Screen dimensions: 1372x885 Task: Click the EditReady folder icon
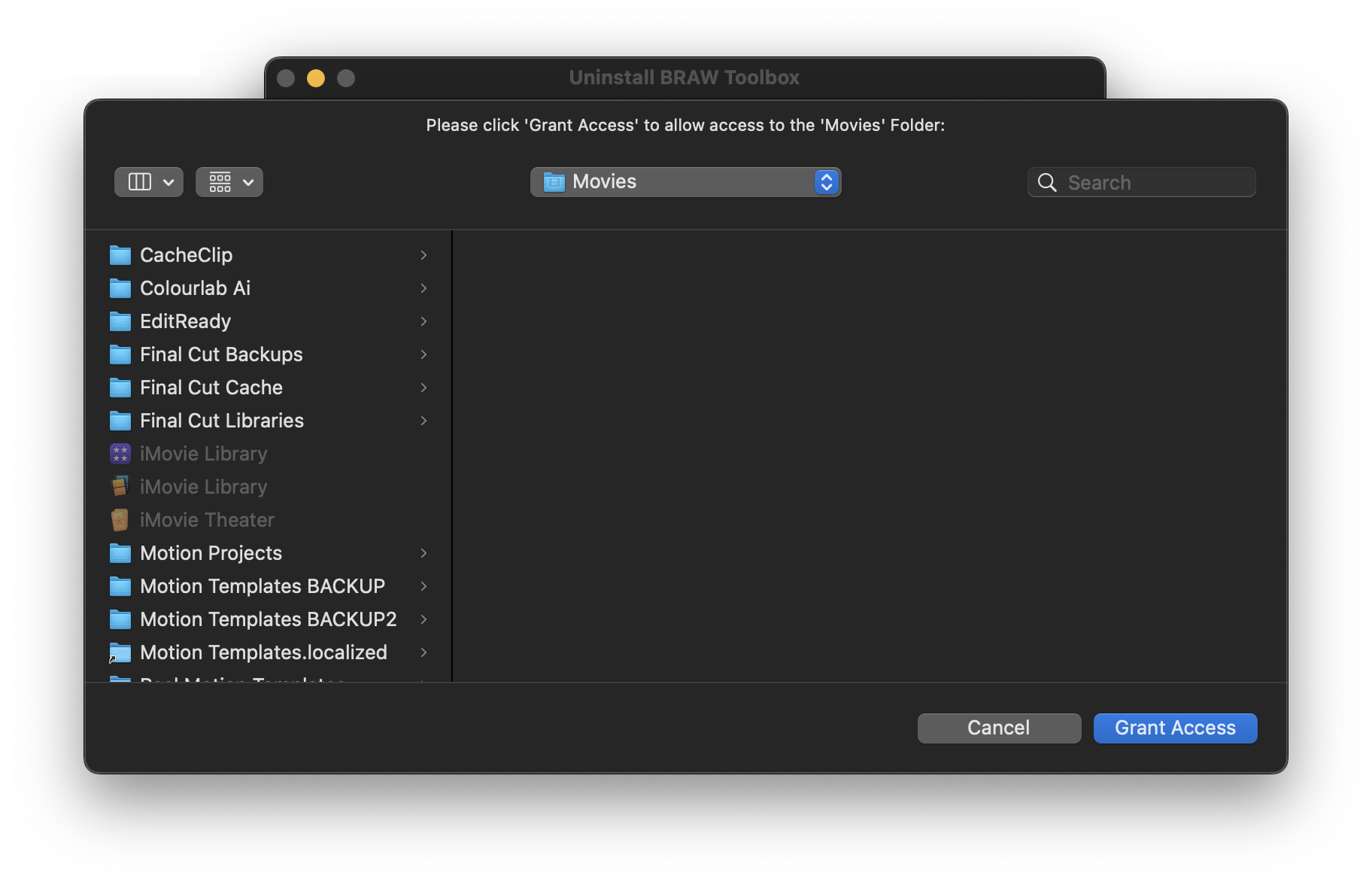coord(120,321)
